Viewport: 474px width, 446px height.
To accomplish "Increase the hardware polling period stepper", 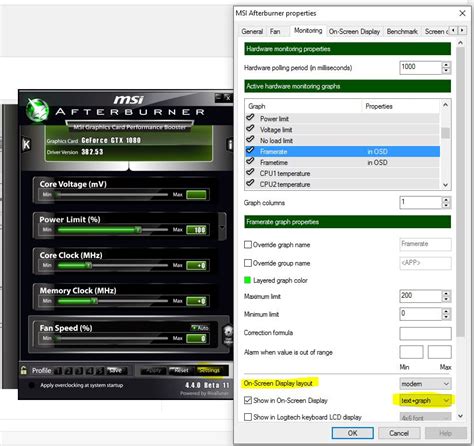I will click(x=446, y=65).
